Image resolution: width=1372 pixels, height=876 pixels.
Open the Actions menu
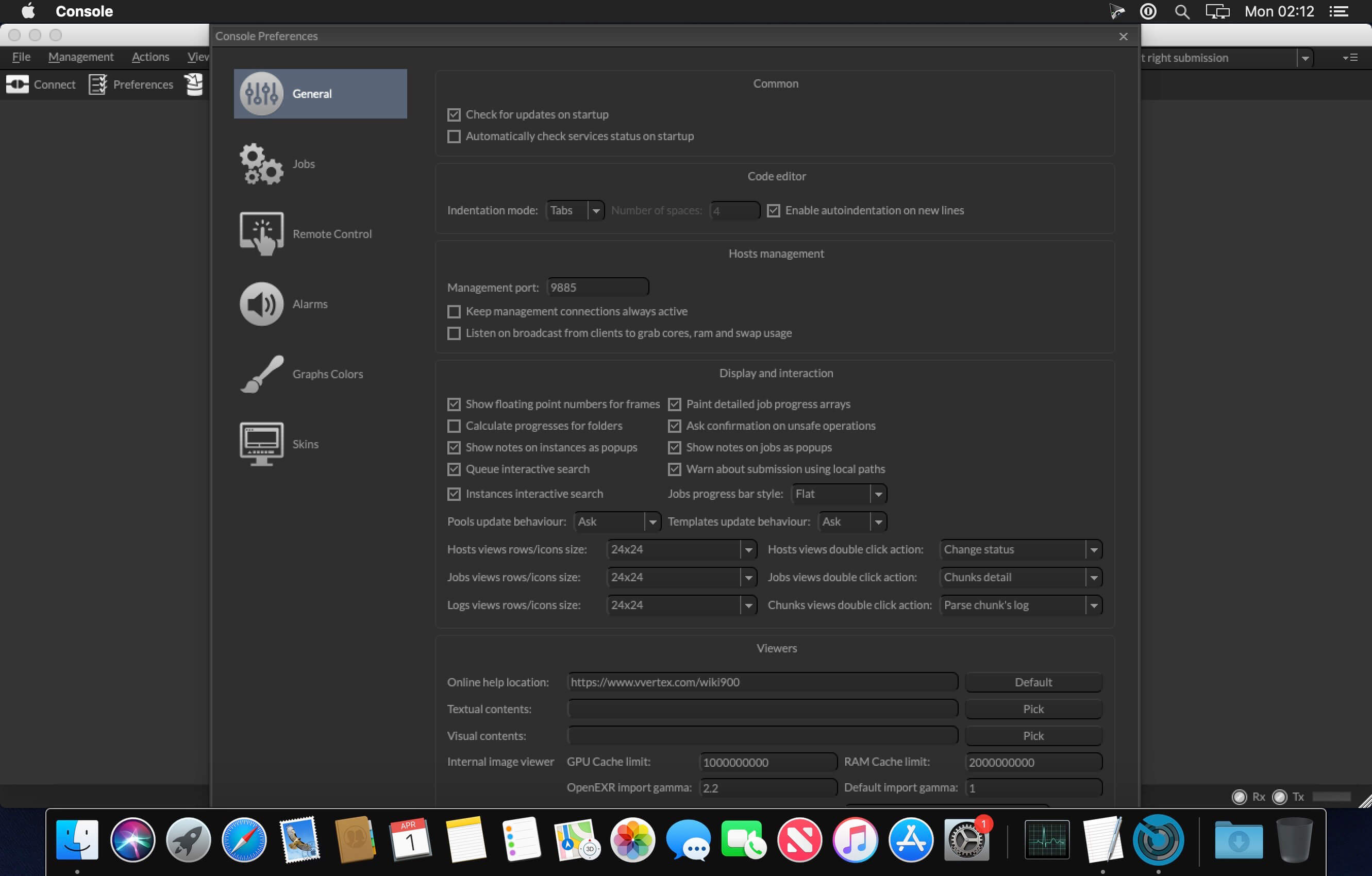pyautogui.click(x=150, y=57)
